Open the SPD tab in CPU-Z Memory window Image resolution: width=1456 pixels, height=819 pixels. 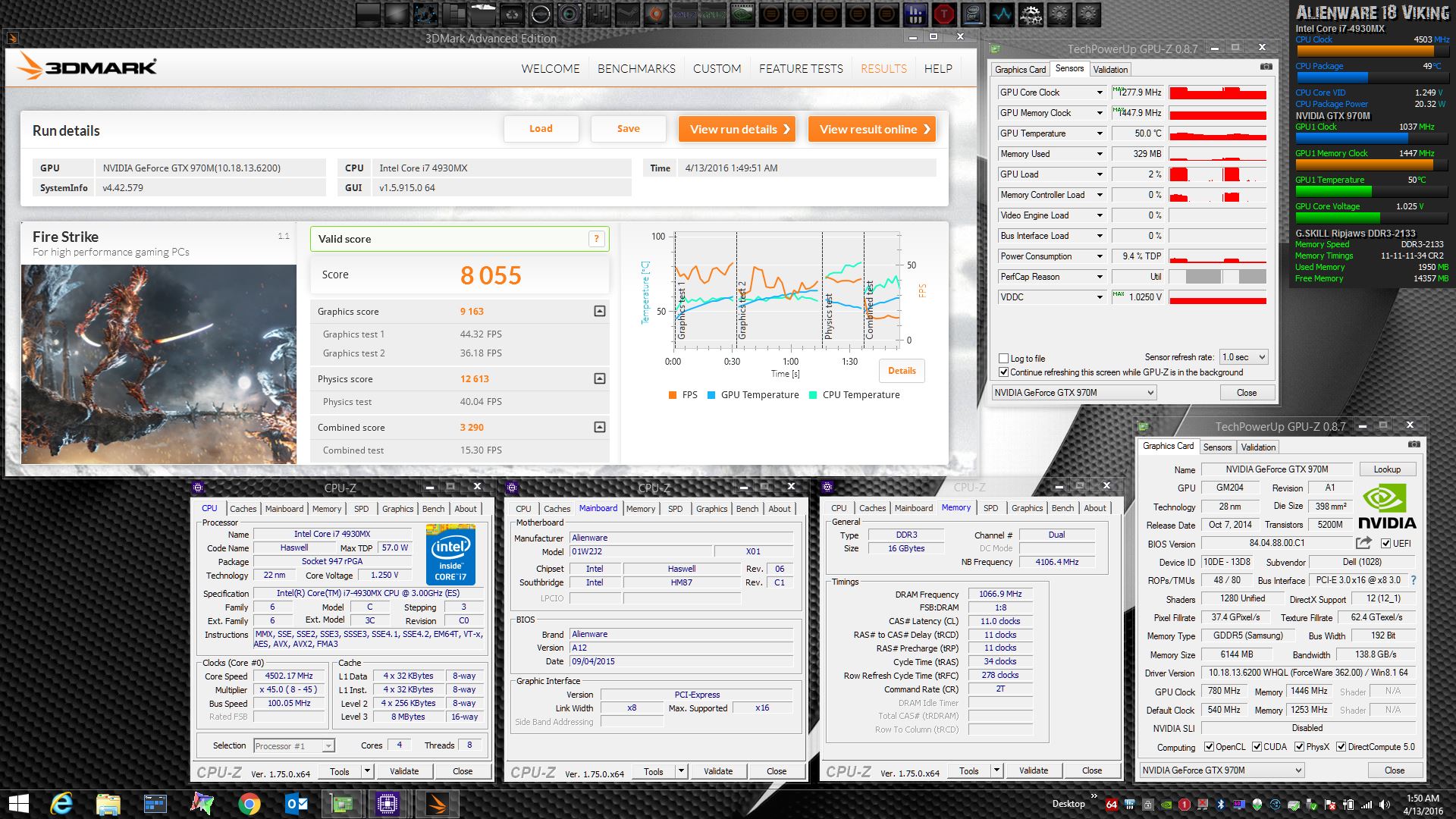click(990, 508)
